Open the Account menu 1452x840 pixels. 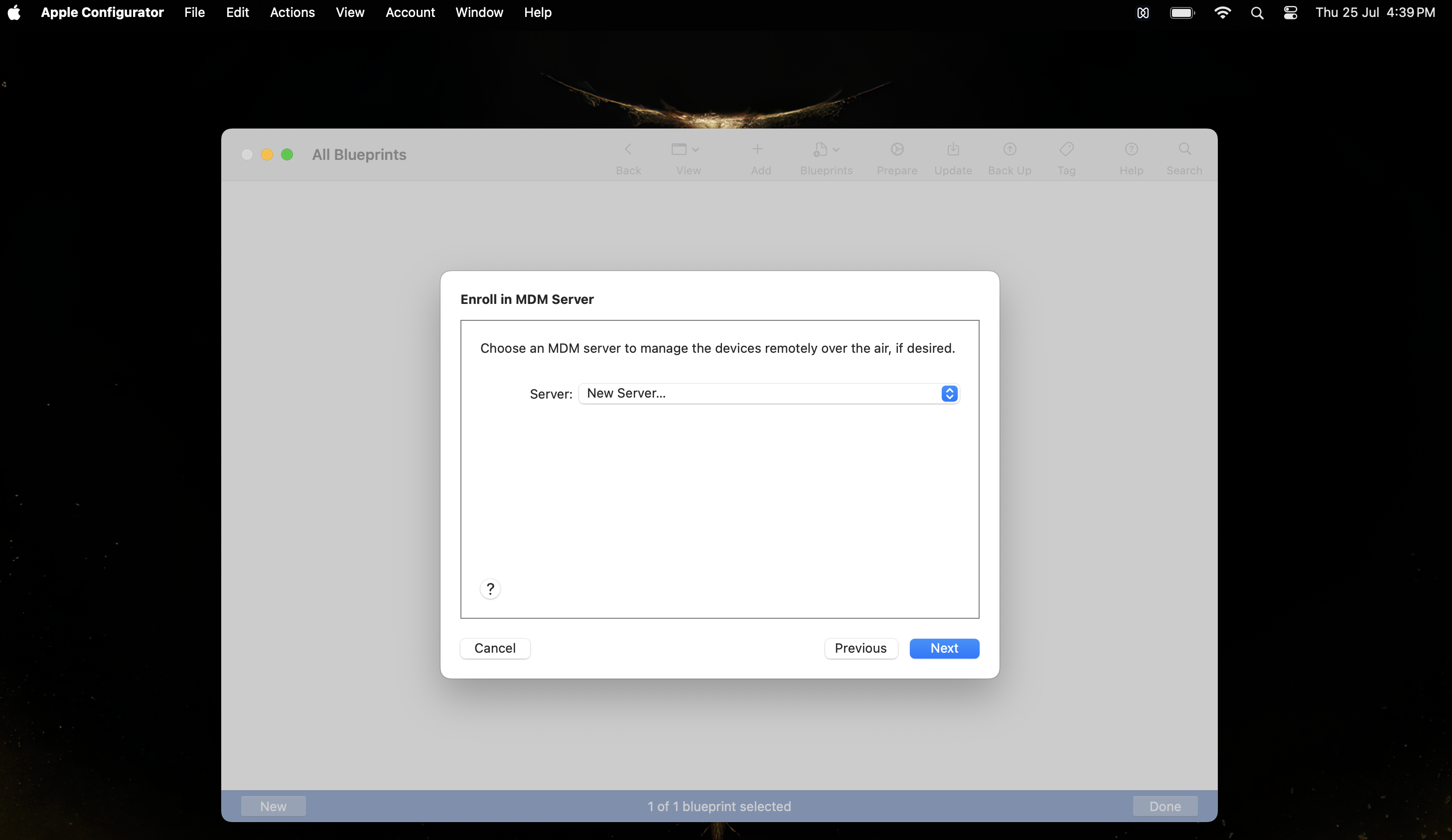(410, 12)
